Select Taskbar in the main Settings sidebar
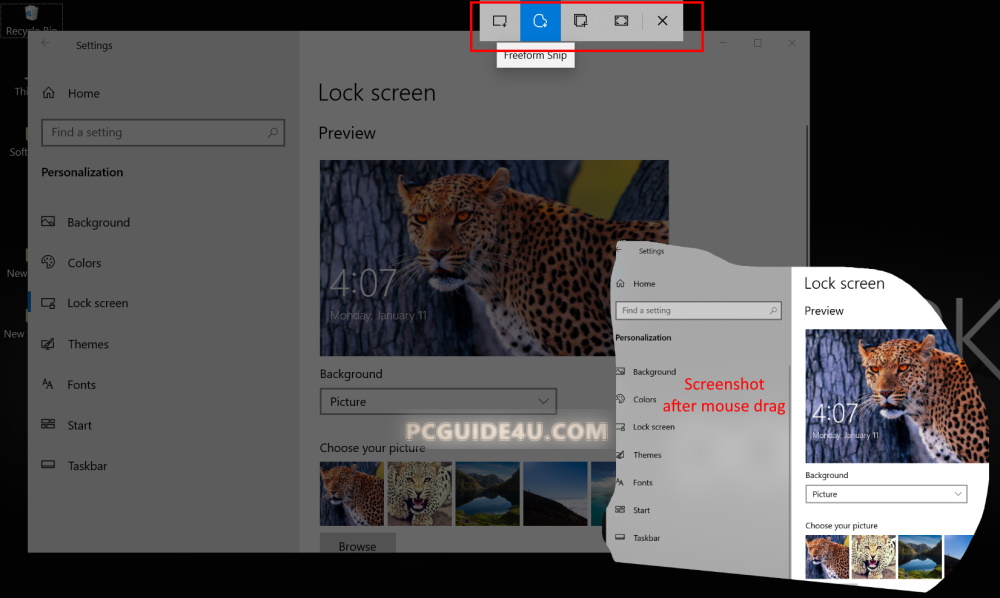Image resolution: width=1000 pixels, height=598 pixels. click(87, 465)
